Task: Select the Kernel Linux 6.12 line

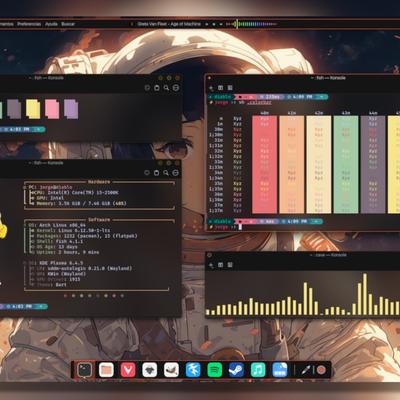Action: point(69,231)
